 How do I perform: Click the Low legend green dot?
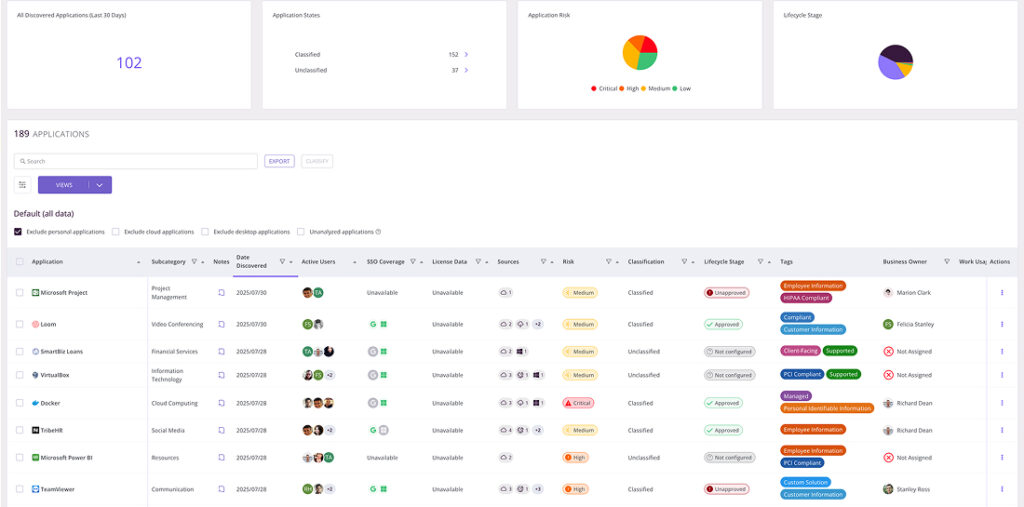tap(675, 88)
